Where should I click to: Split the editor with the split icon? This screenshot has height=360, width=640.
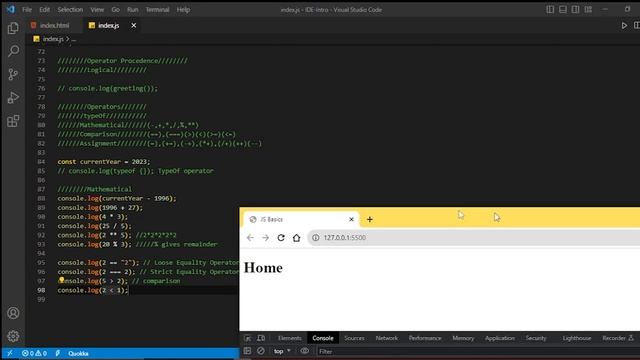click(636, 25)
